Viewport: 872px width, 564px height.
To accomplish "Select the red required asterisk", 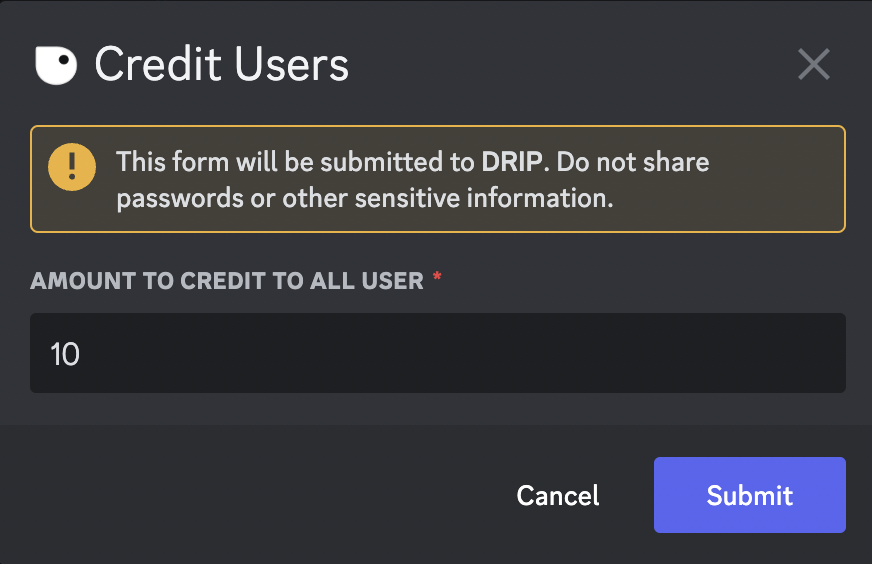I will click(437, 276).
